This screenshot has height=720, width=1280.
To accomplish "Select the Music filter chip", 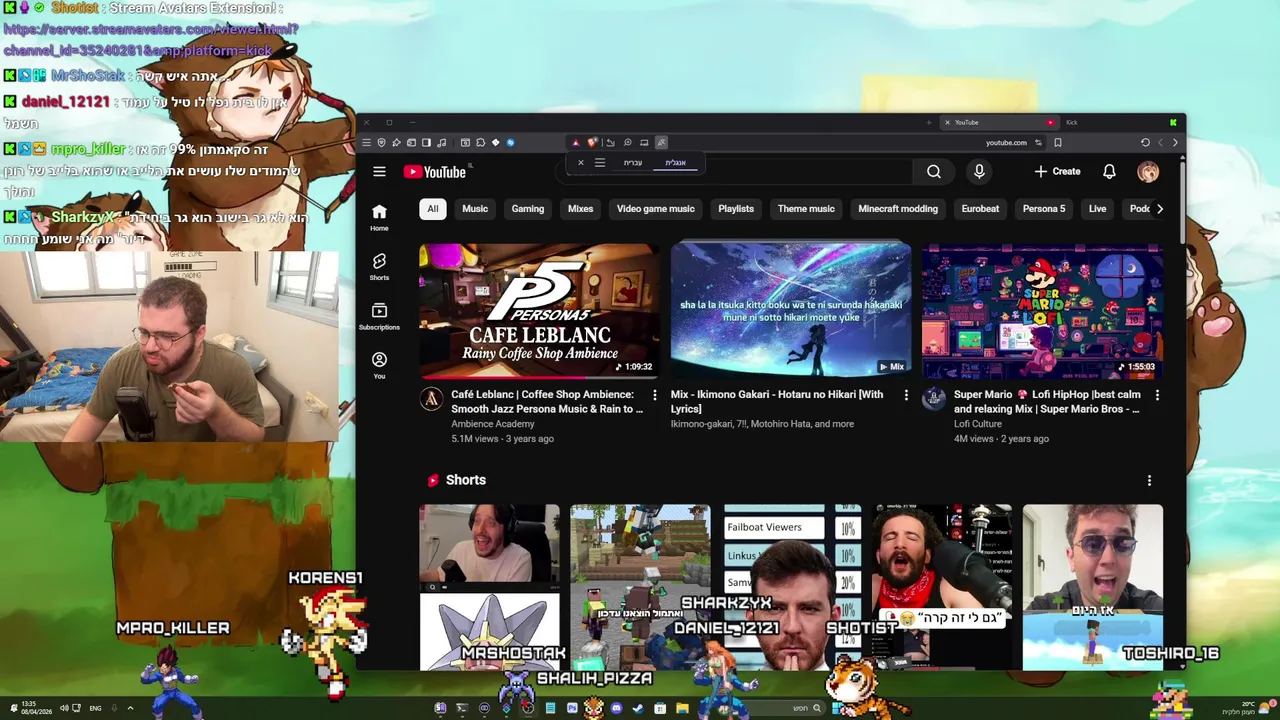I will 475,209.
